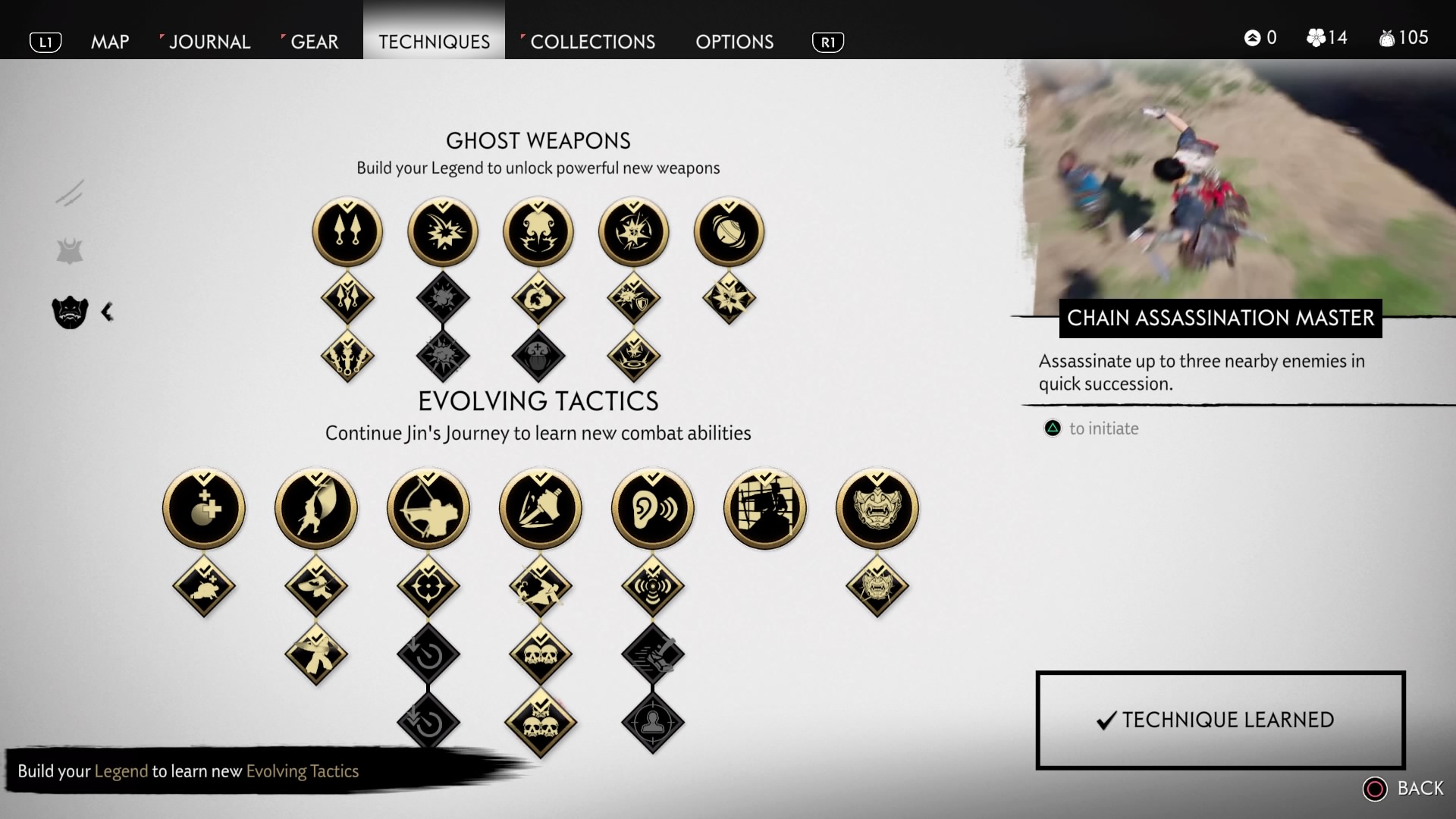Select the Wind Chime ghost weapon icon
1456x819 pixels.
pyautogui.click(x=730, y=232)
